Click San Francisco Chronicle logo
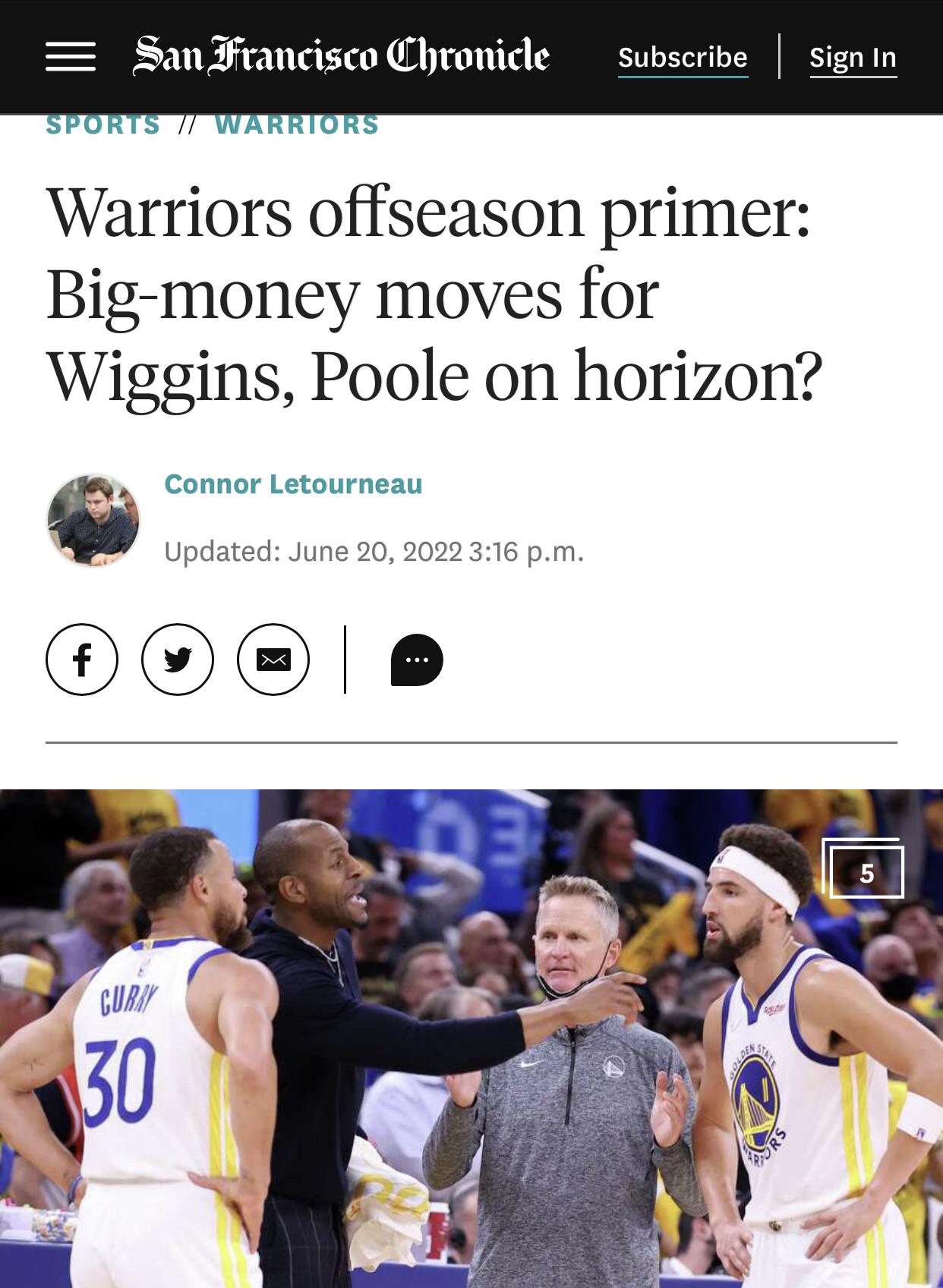This screenshot has width=943, height=1288. (341, 56)
